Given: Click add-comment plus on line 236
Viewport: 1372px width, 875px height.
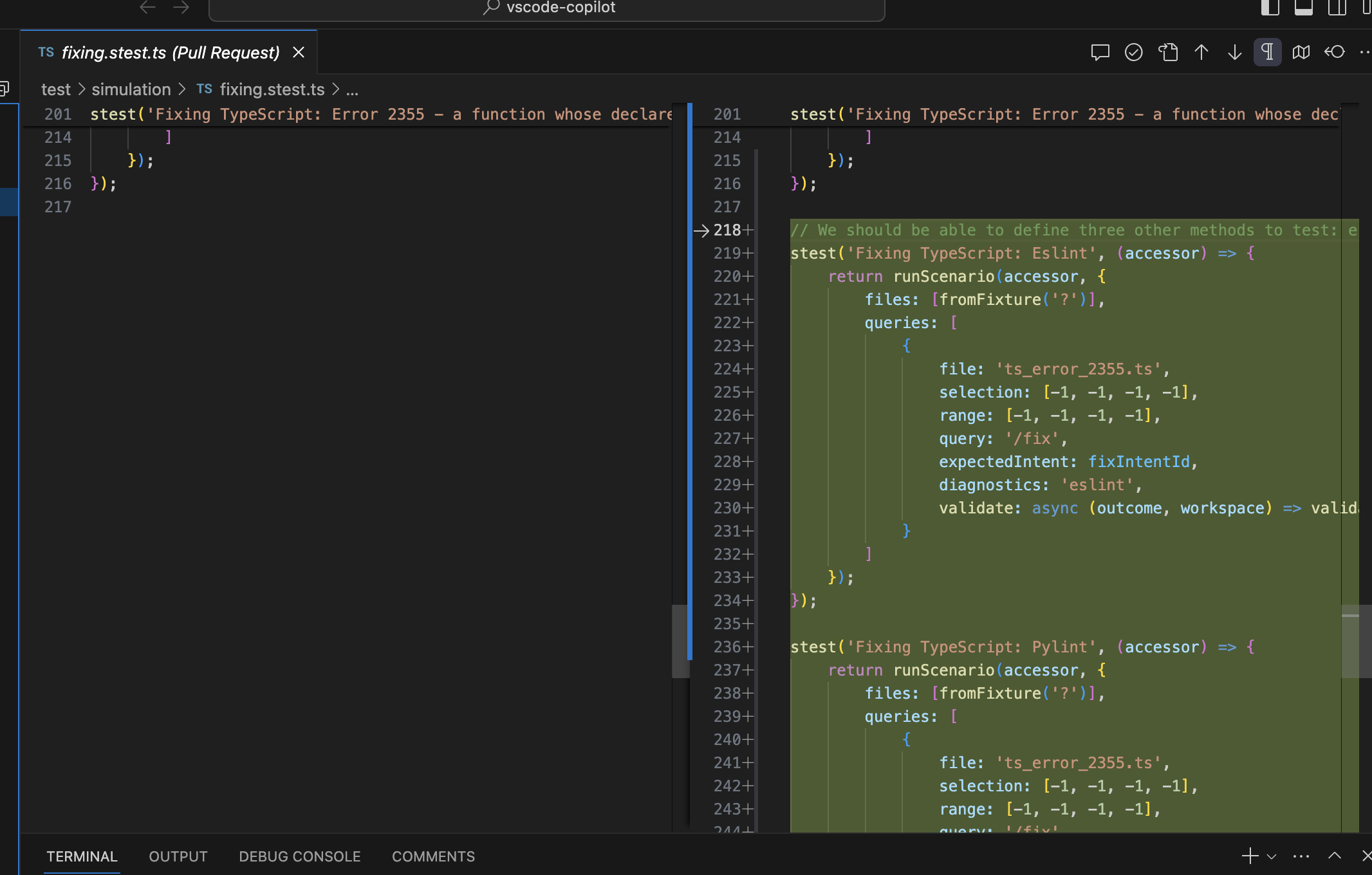Looking at the screenshot, I should coord(748,647).
